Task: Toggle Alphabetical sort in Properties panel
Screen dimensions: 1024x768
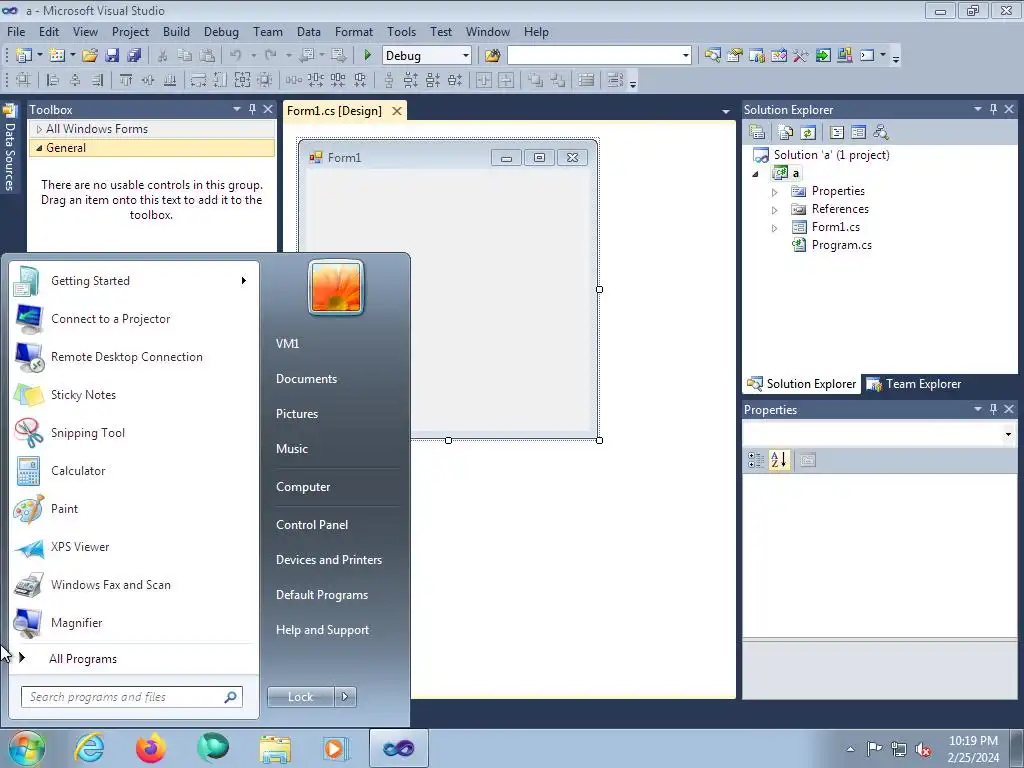Action: (778, 460)
